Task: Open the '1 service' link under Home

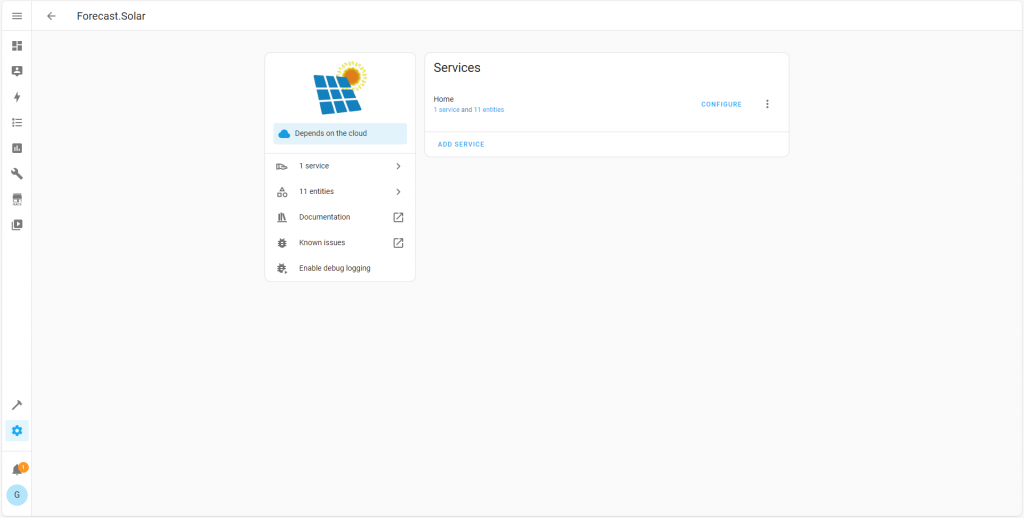Action: [447, 110]
